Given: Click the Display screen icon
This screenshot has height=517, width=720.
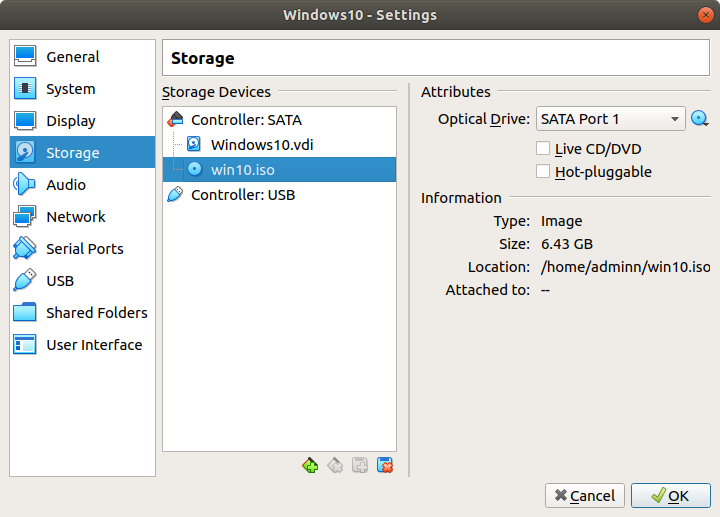Looking at the screenshot, I should (x=25, y=121).
